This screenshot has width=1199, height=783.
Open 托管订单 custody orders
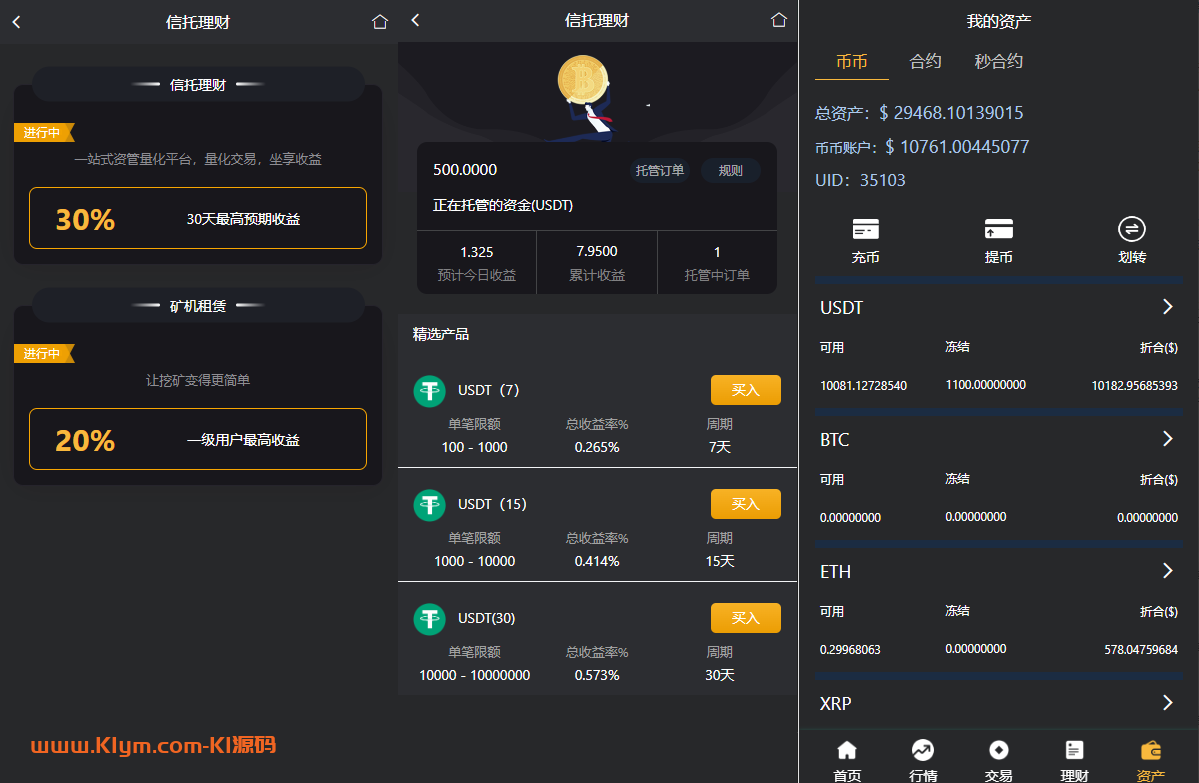pos(660,170)
